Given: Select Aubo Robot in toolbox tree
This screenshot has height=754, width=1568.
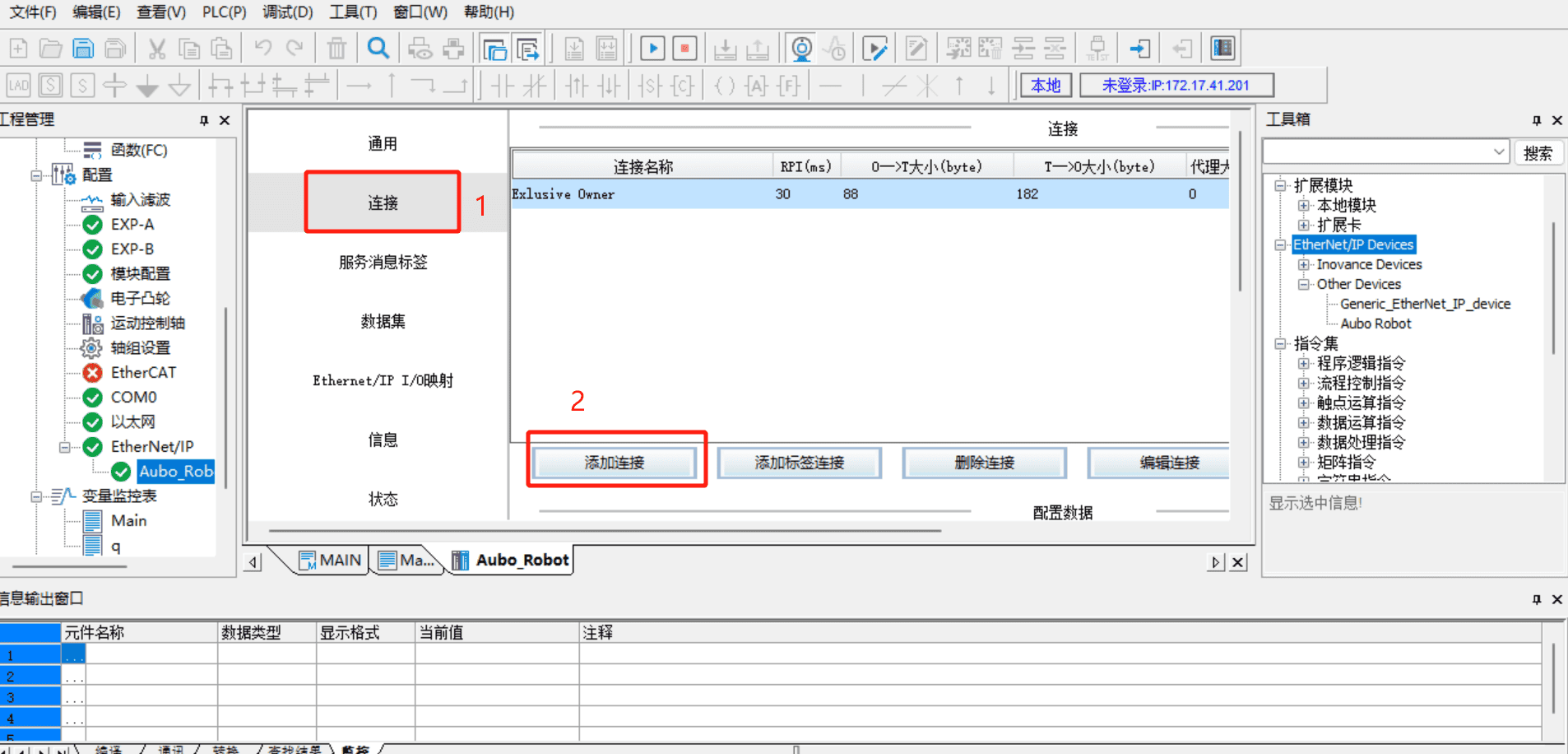Looking at the screenshot, I should pos(1375,323).
